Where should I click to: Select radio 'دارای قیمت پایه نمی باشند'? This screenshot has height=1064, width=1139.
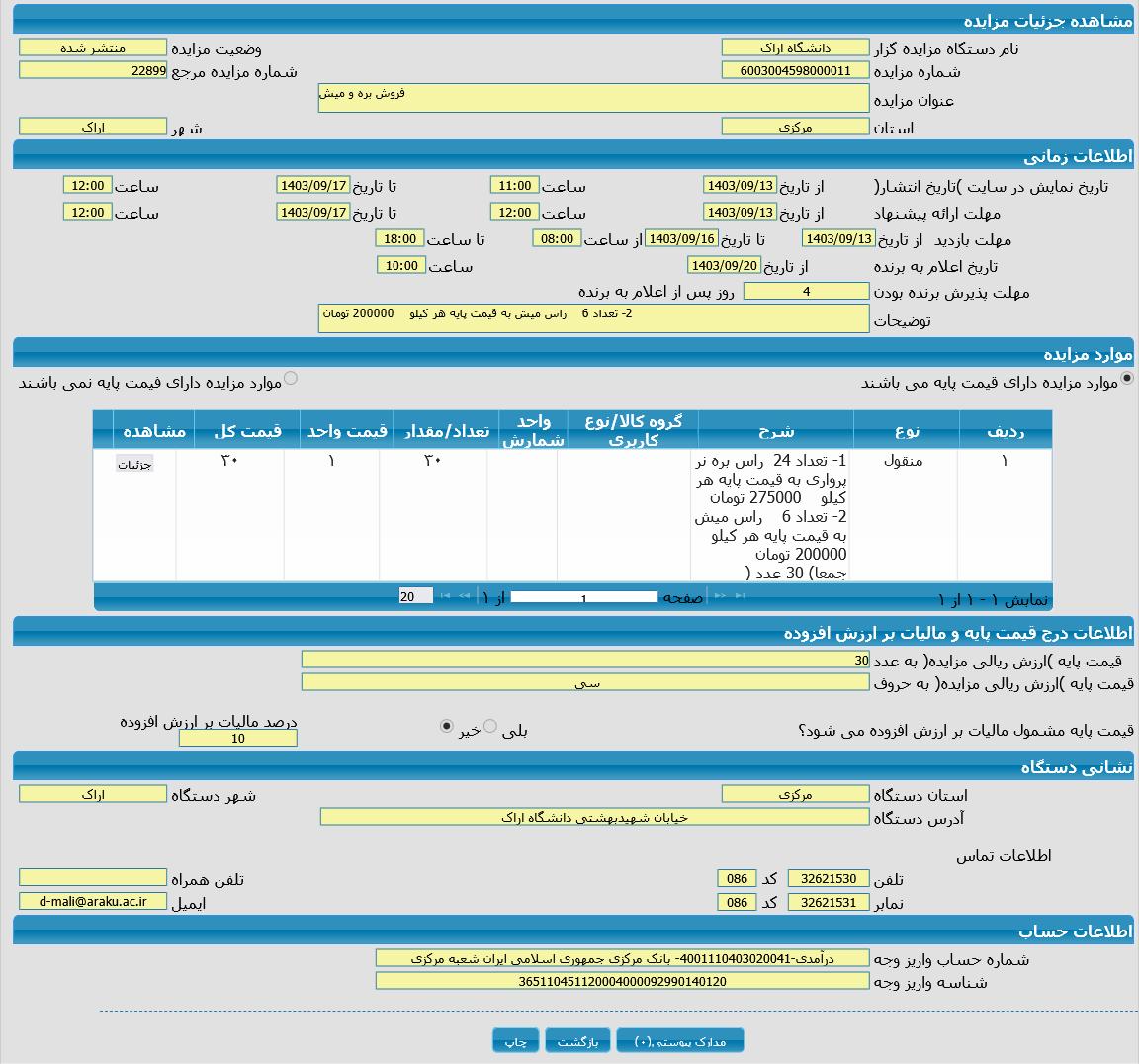291,378
